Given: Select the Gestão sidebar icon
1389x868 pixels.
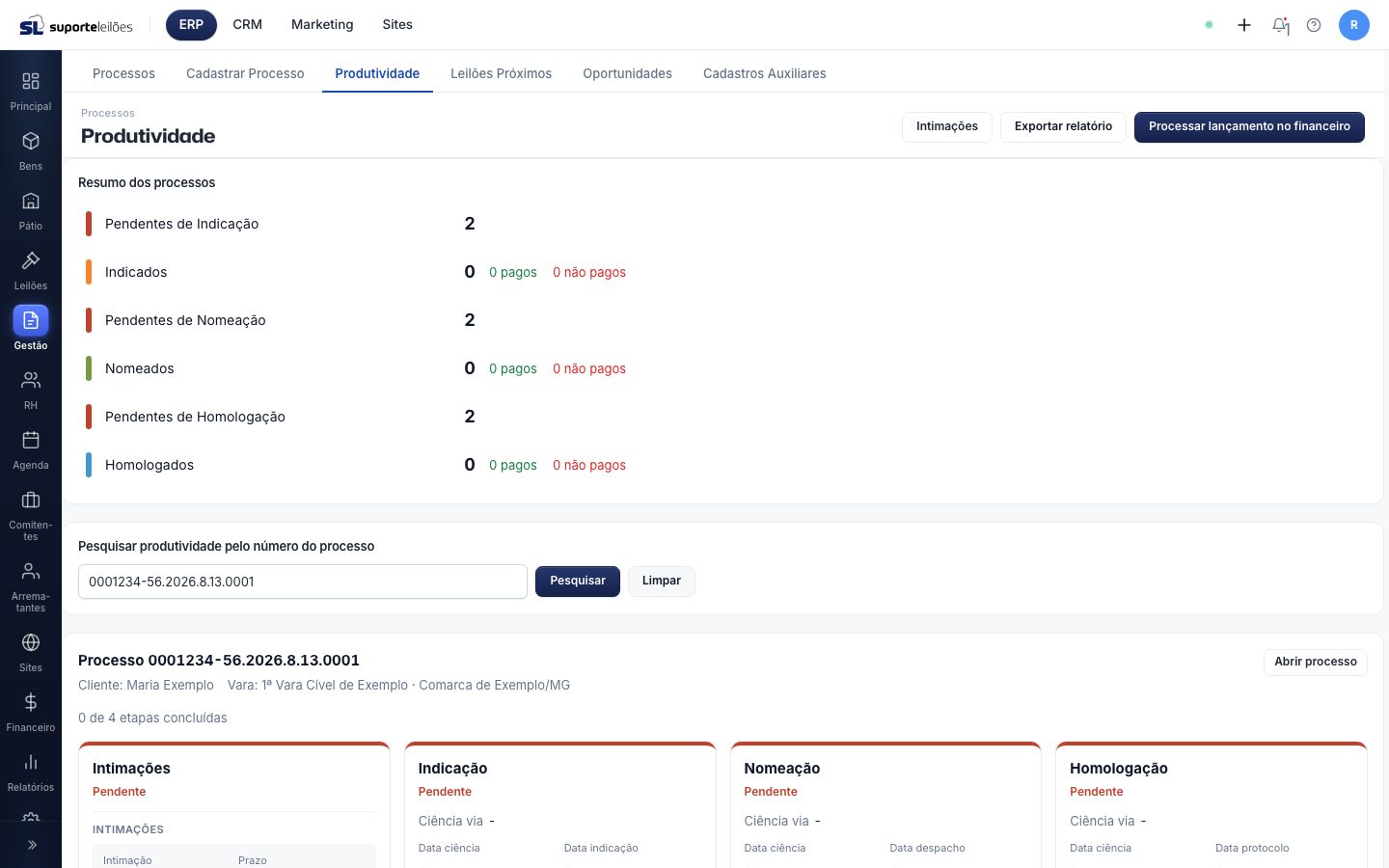Looking at the screenshot, I should click(31, 320).
